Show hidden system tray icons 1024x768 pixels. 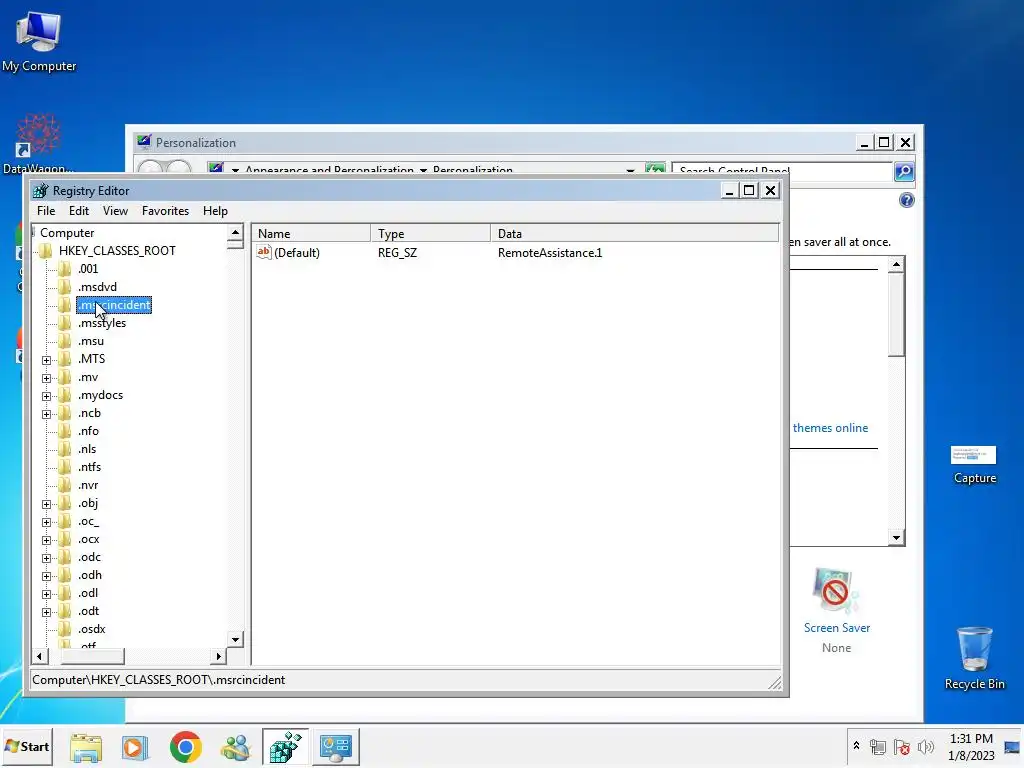click(856, 746)
